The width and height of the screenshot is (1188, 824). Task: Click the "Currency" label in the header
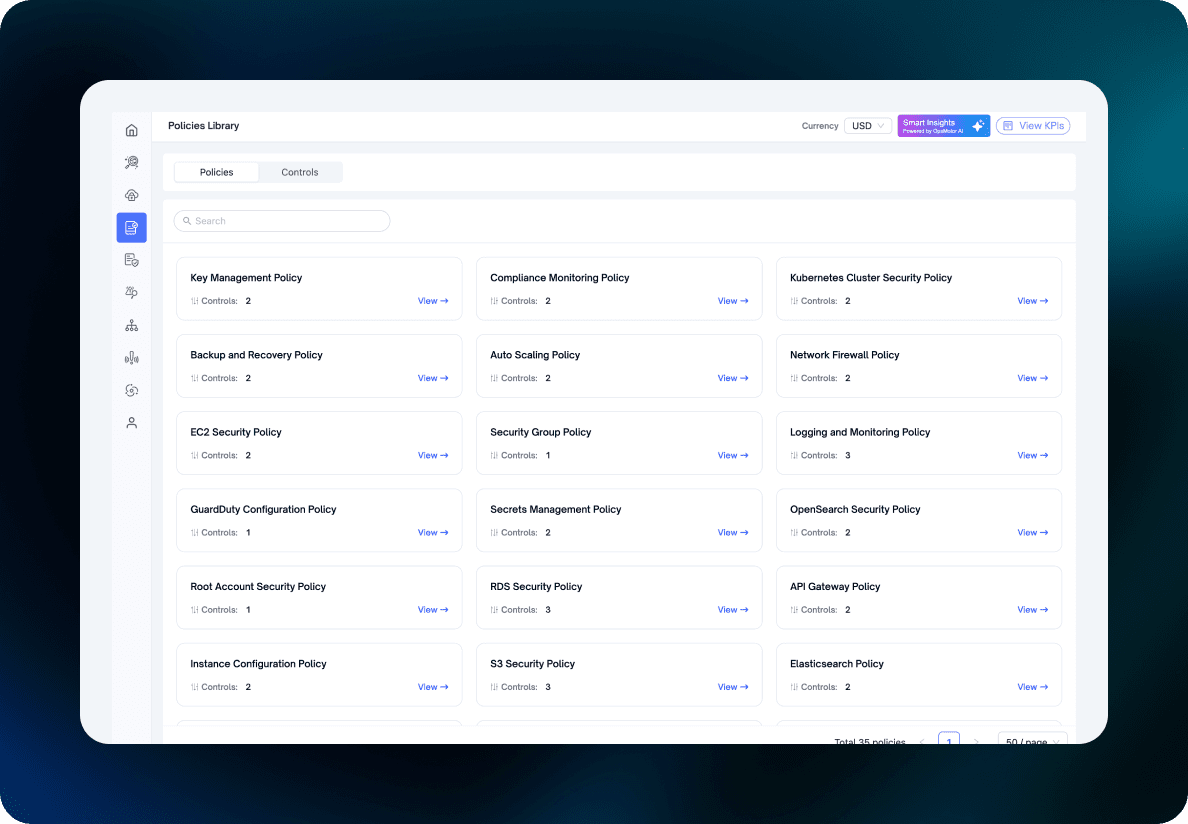(820, 126)
